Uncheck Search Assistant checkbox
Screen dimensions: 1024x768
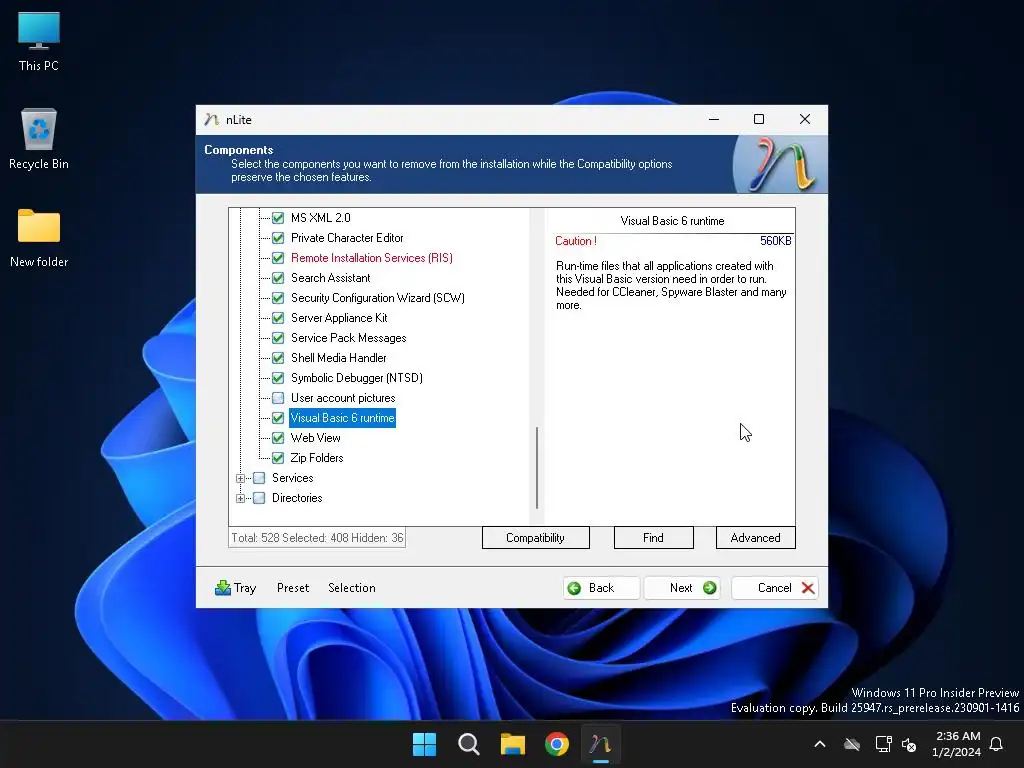278,278
